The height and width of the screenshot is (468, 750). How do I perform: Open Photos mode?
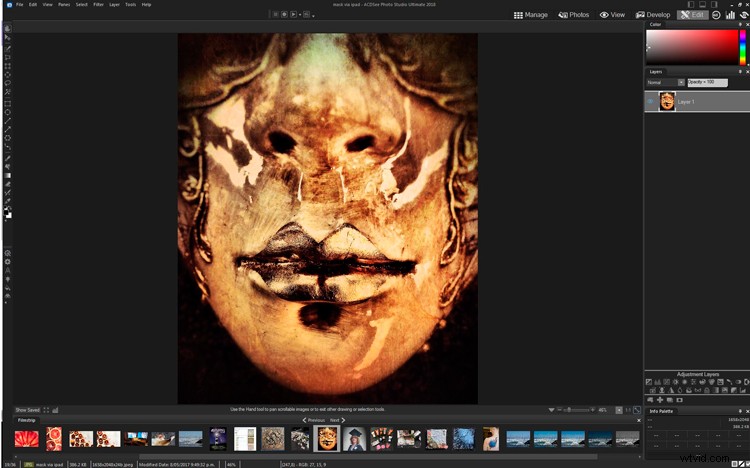[574, 15]
